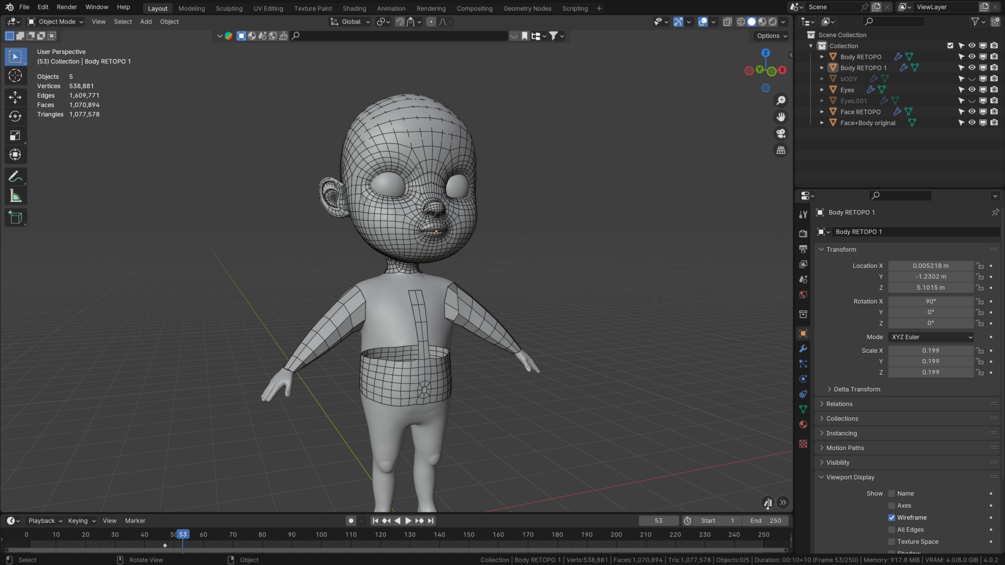Screen dimensions: 1005x565
Task: Open the viewport Add menu
Action: click(x=146, y=22)
